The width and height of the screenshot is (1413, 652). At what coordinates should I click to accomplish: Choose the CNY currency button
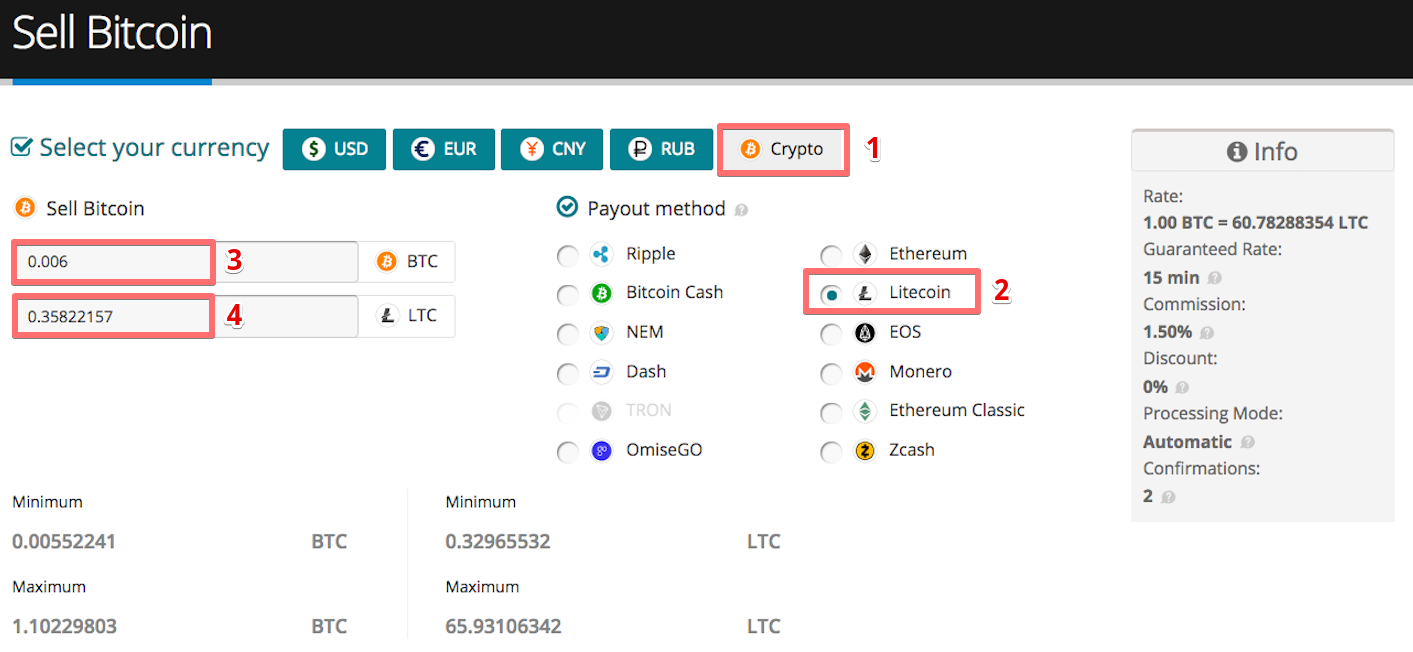pos(552,149)
